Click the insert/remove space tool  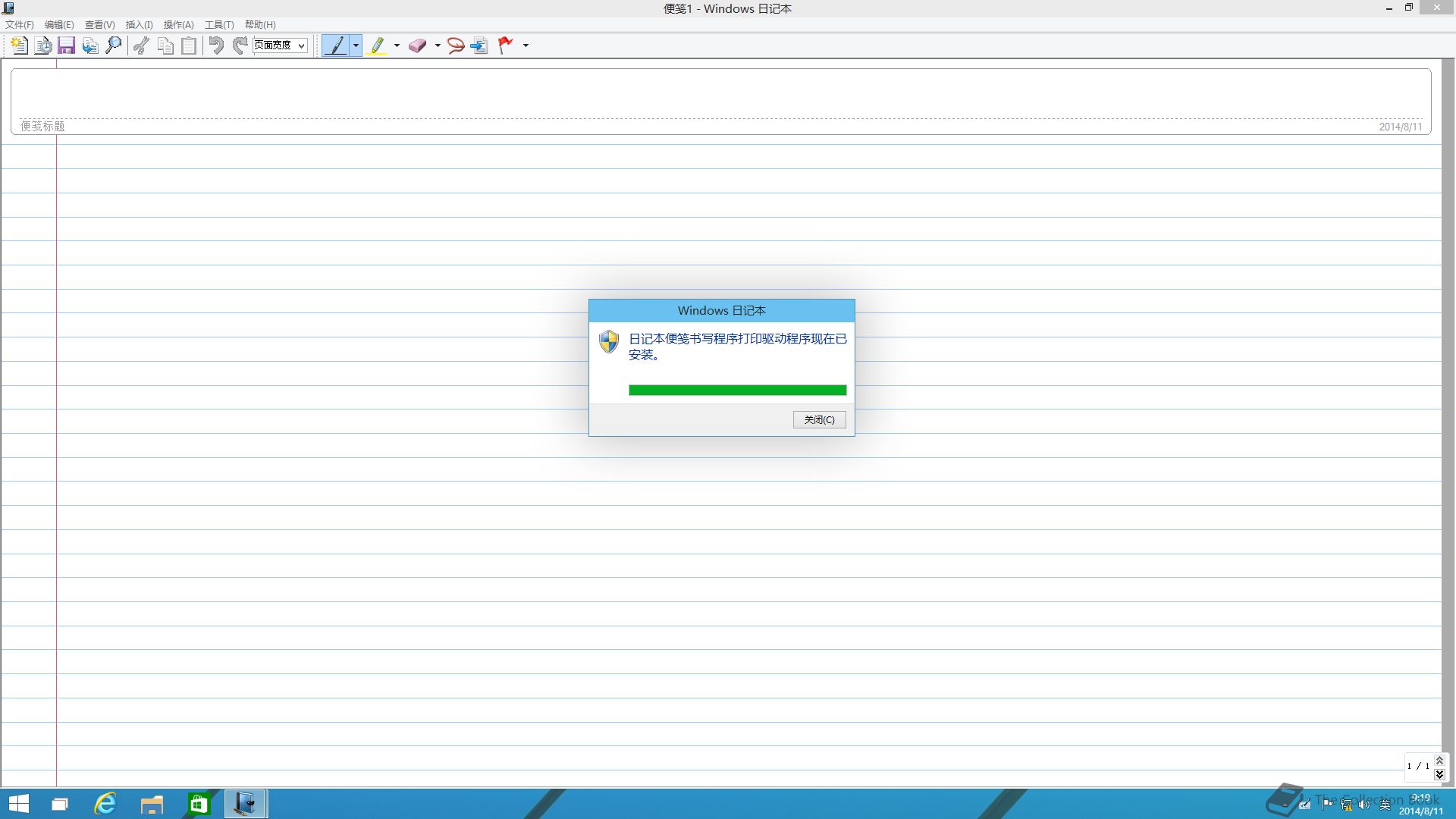tap(479, 45)
